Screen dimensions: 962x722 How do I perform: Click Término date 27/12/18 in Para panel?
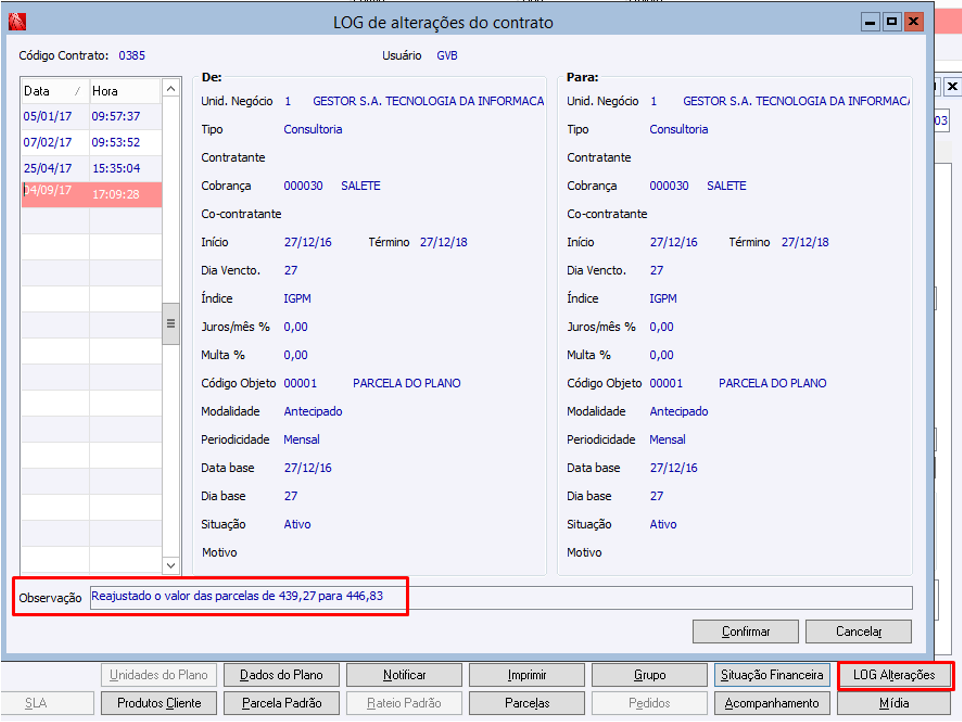(x=805, y=242)
